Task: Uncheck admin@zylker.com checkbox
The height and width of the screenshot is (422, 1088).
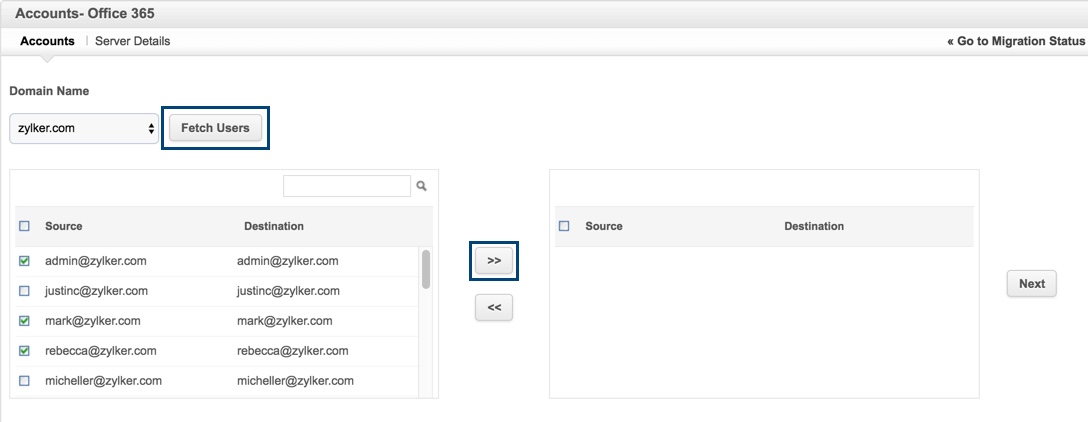Action: point(24,261)
